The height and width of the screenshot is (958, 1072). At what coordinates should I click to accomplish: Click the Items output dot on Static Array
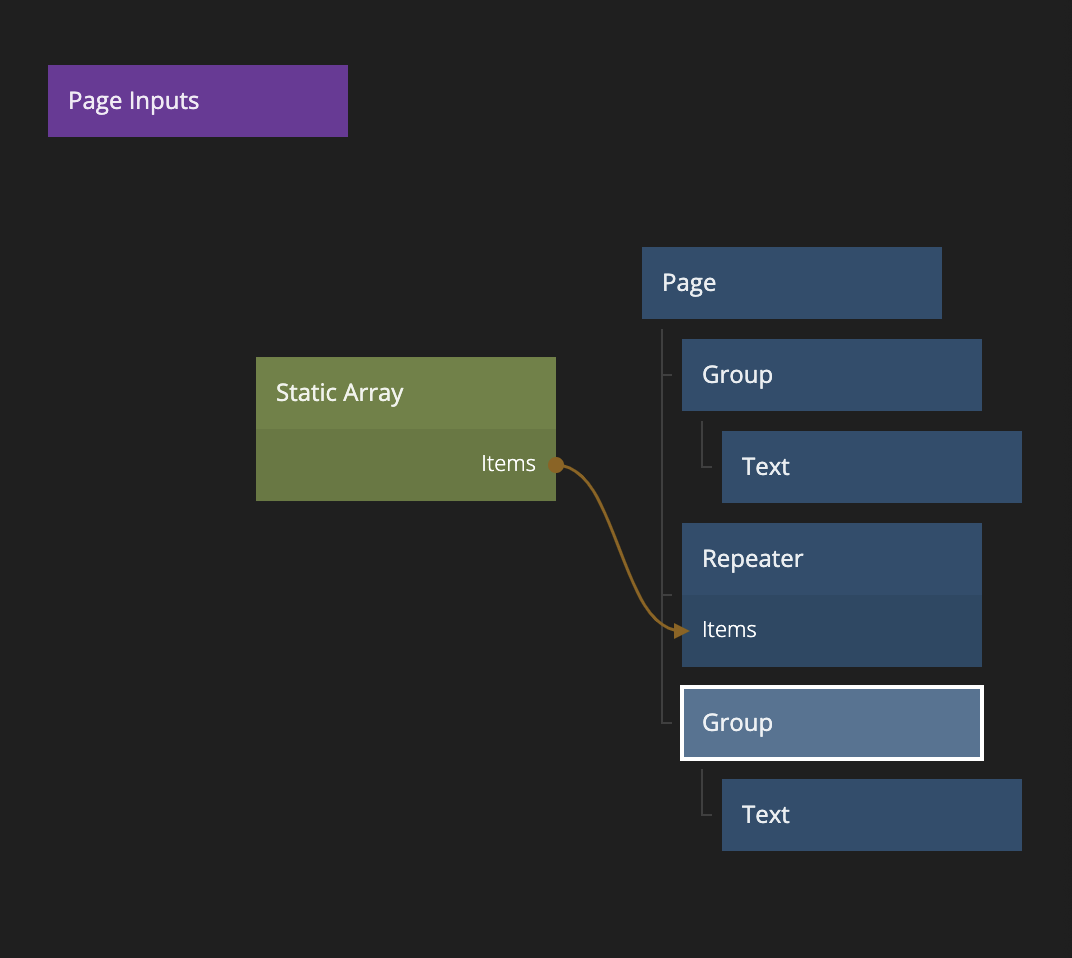(x=556, y=465)
